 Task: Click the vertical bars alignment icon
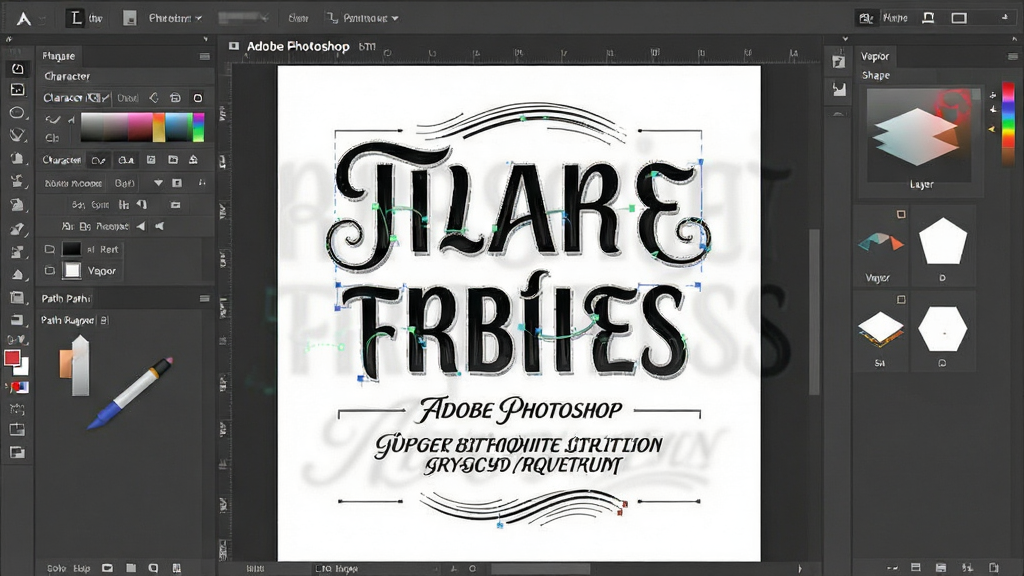pos(123,205)
